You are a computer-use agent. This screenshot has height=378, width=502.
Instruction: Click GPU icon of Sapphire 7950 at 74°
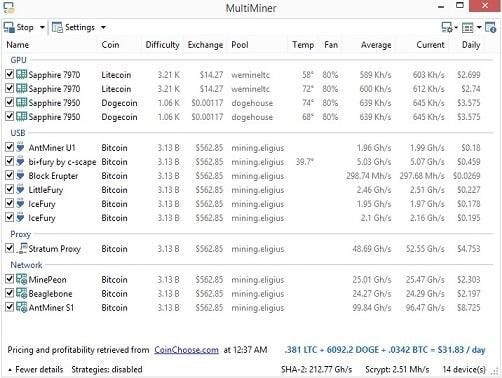(21, 102)
